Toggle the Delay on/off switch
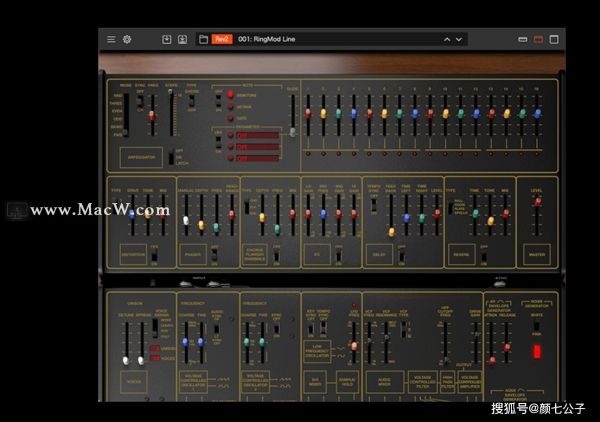The width and height of the screenshot is (600, 422). coord(401,256)
